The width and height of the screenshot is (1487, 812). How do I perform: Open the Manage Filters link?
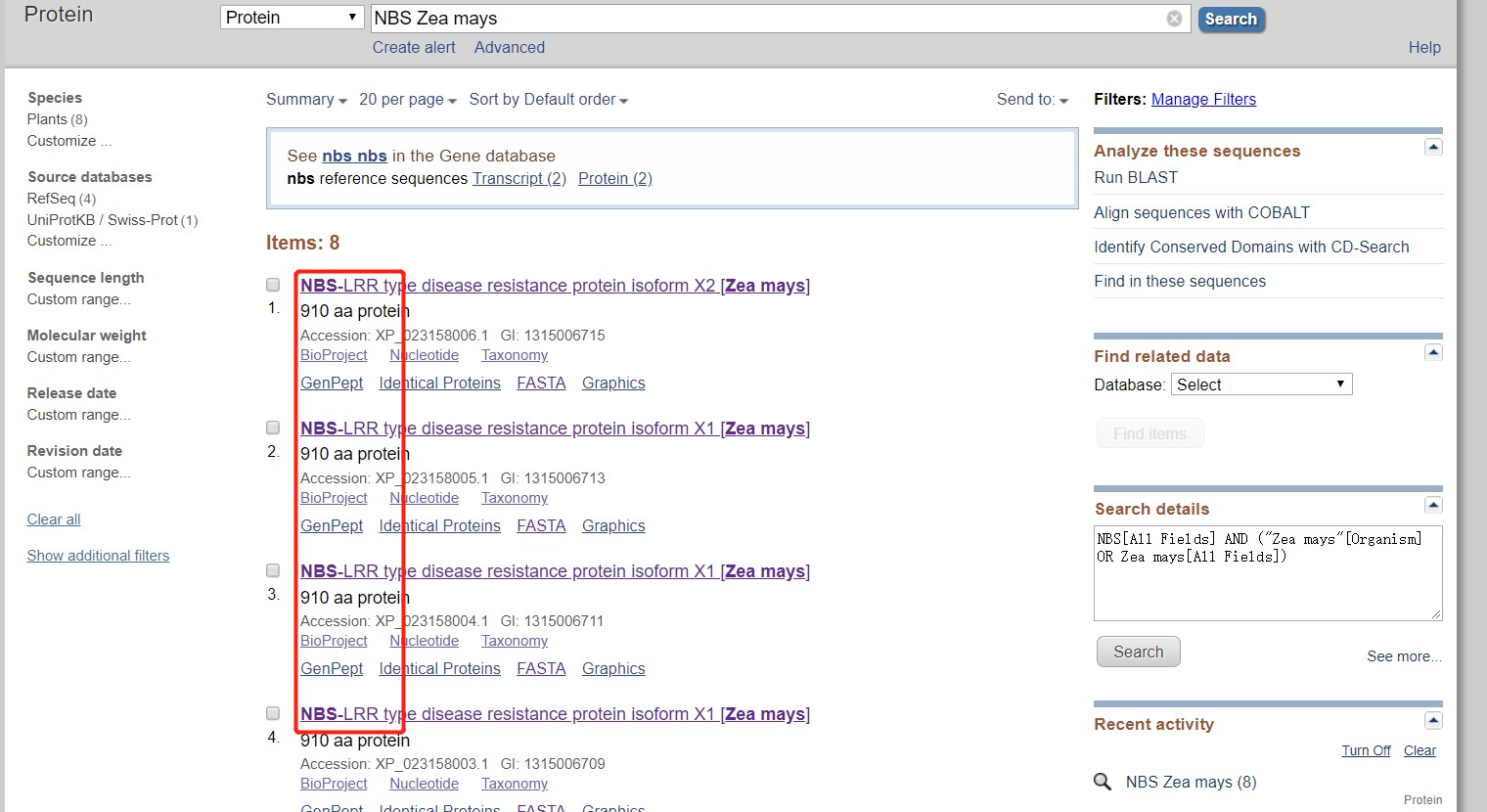[1203, 99]
